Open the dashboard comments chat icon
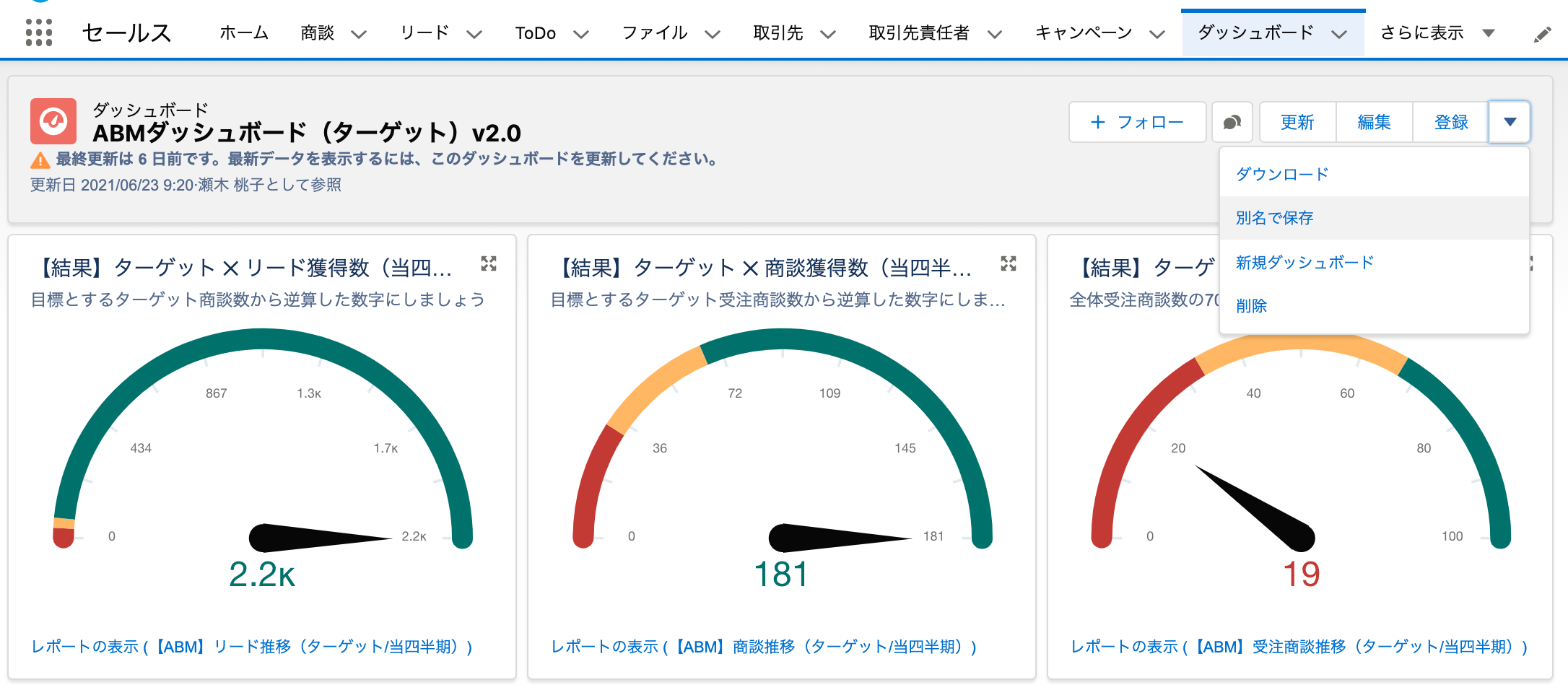Screen dimensions: 1568x690 click(1232, 122)
